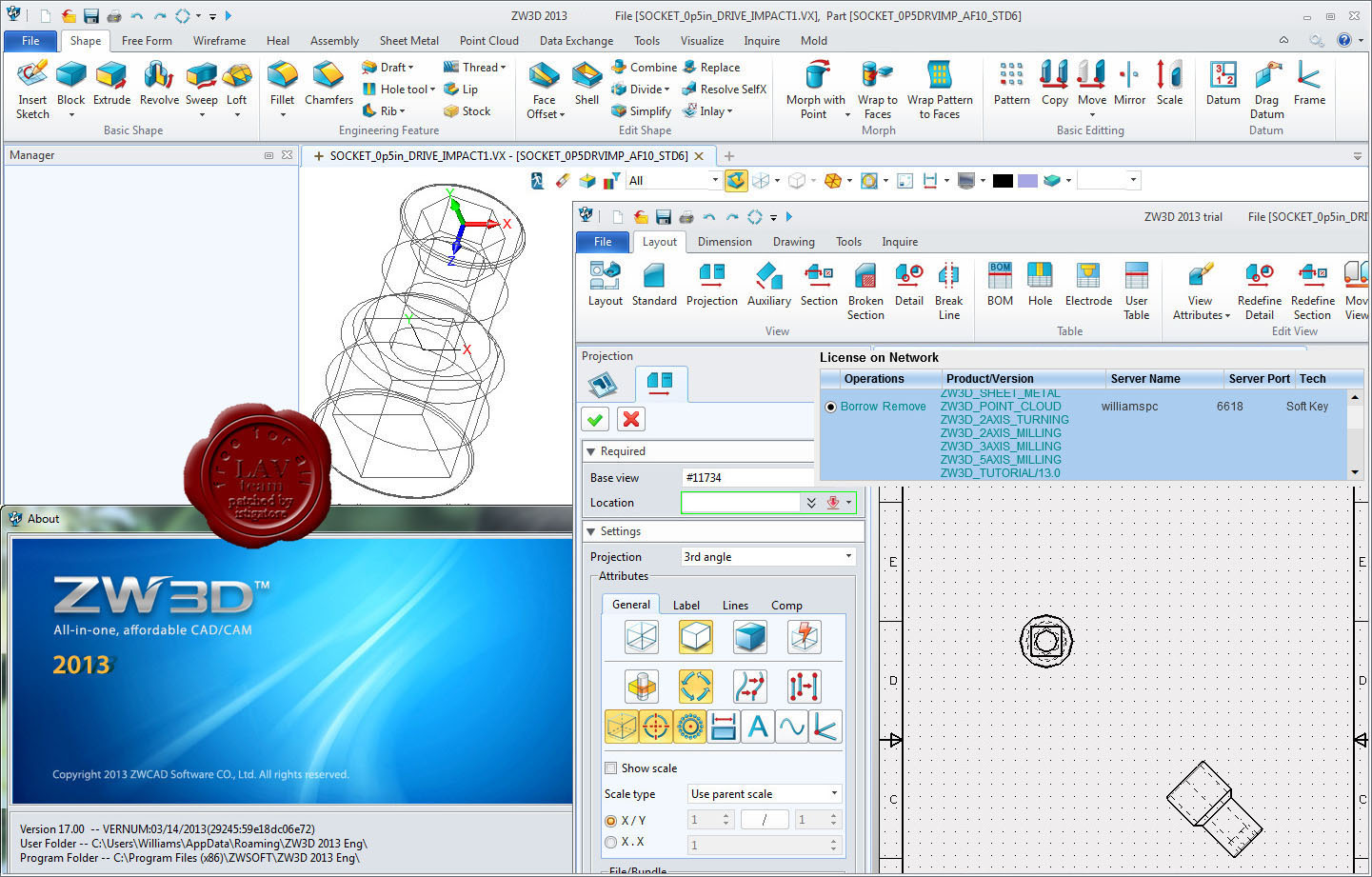Click the Stock feature button

pyautogui.click(x=467, y=110)
